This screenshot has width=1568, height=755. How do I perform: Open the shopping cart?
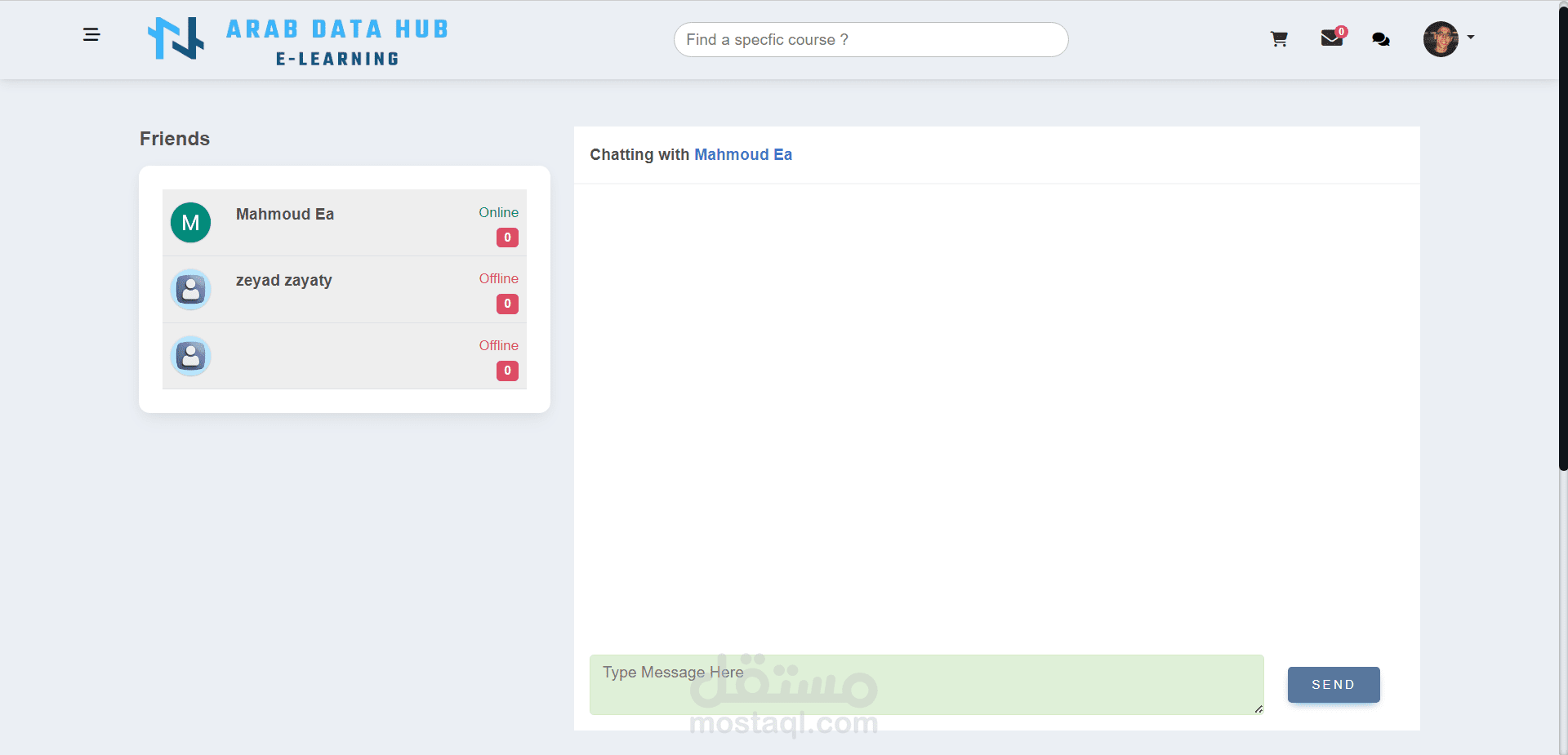coord(1279,39)
